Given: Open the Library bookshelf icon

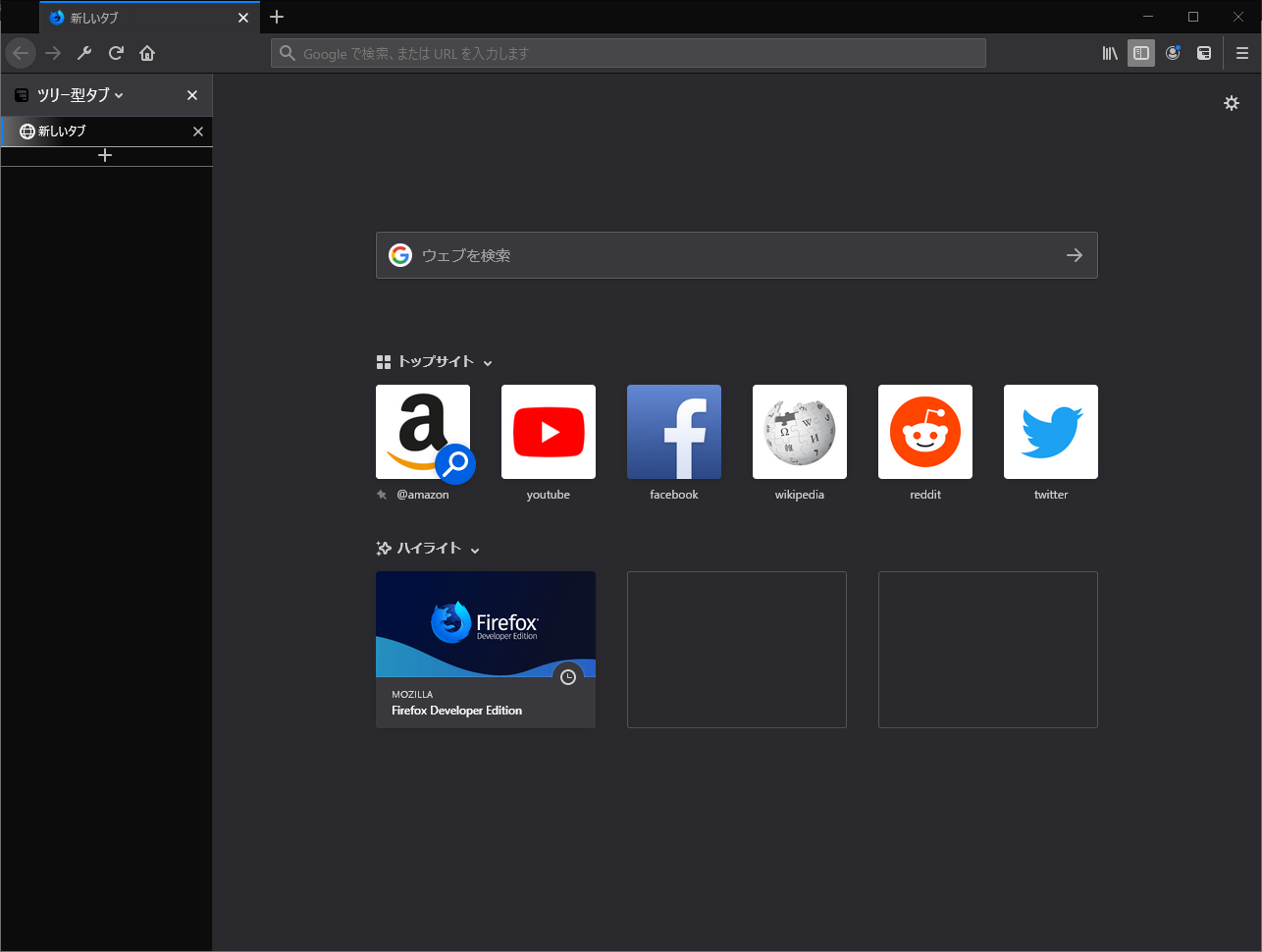Looking at the screenshot, I should click(1110, 53).
